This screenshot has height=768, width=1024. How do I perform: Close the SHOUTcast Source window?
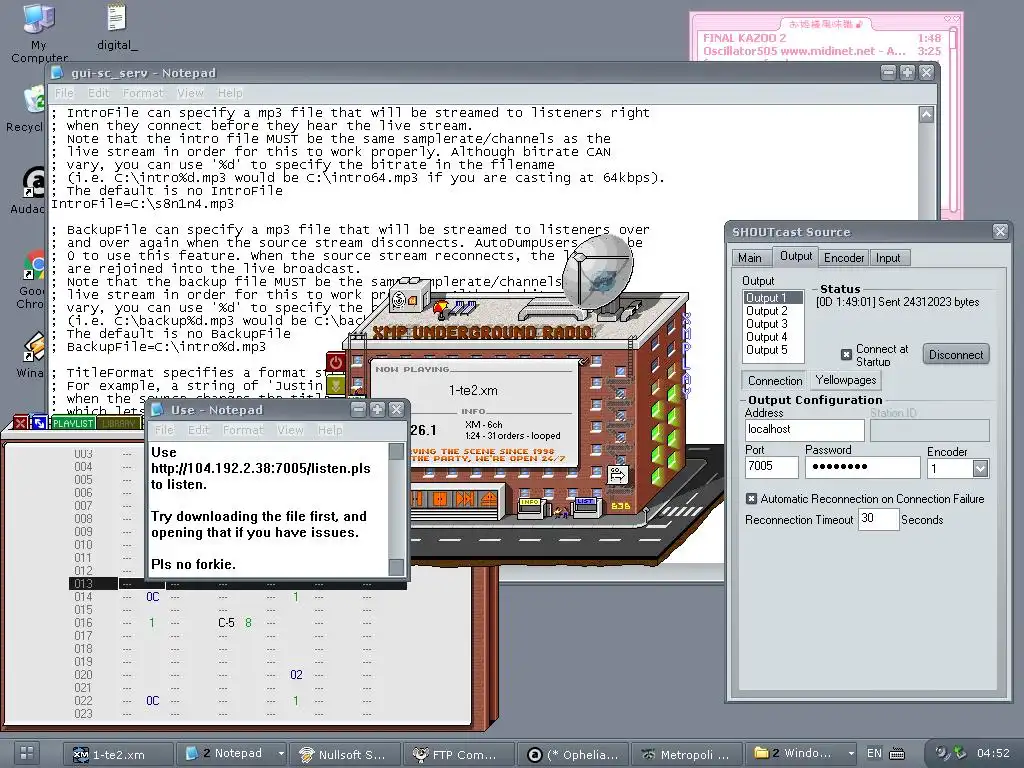point(1000,231)
